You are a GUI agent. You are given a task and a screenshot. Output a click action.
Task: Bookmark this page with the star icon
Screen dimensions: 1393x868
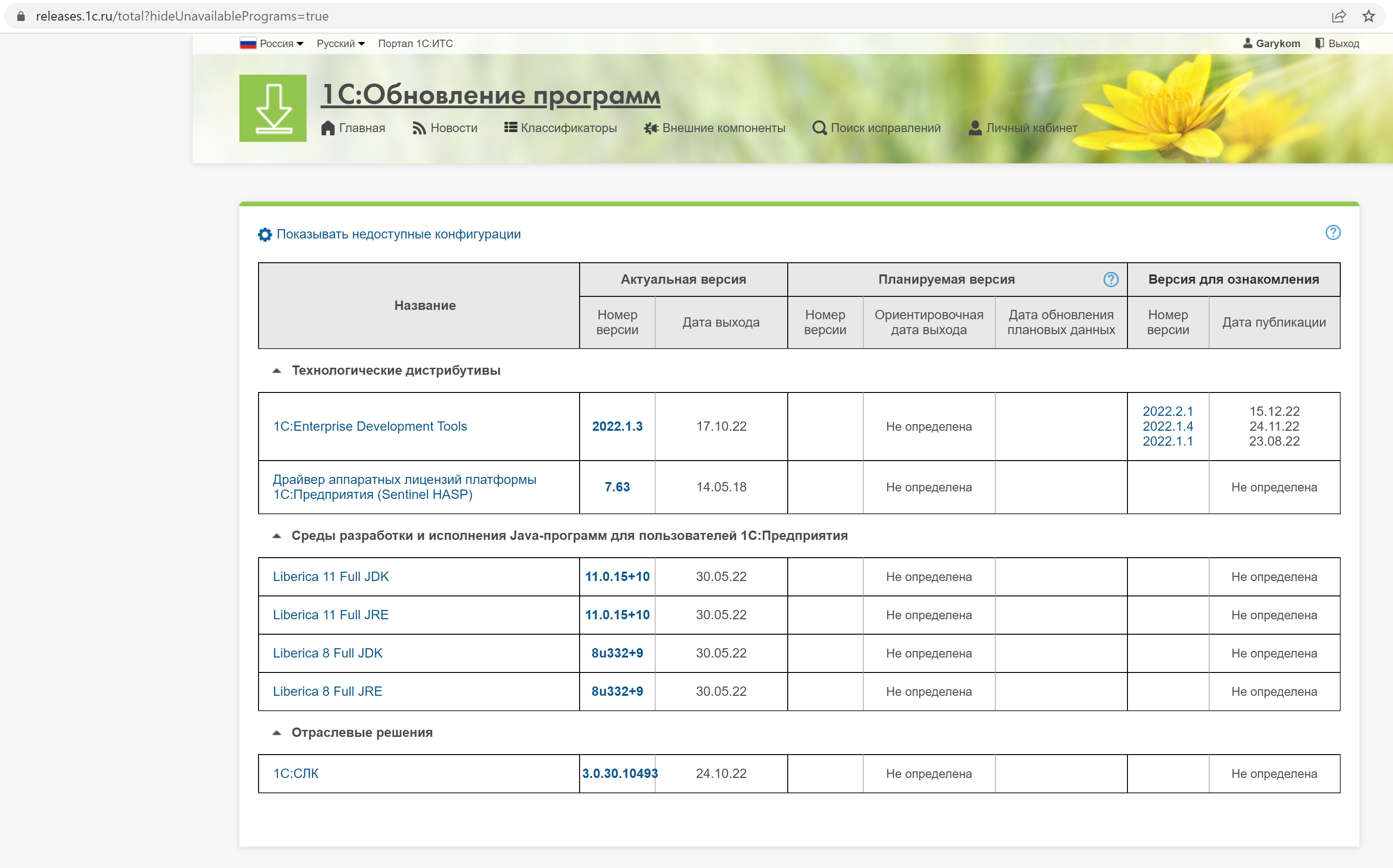pos(1369,16)
